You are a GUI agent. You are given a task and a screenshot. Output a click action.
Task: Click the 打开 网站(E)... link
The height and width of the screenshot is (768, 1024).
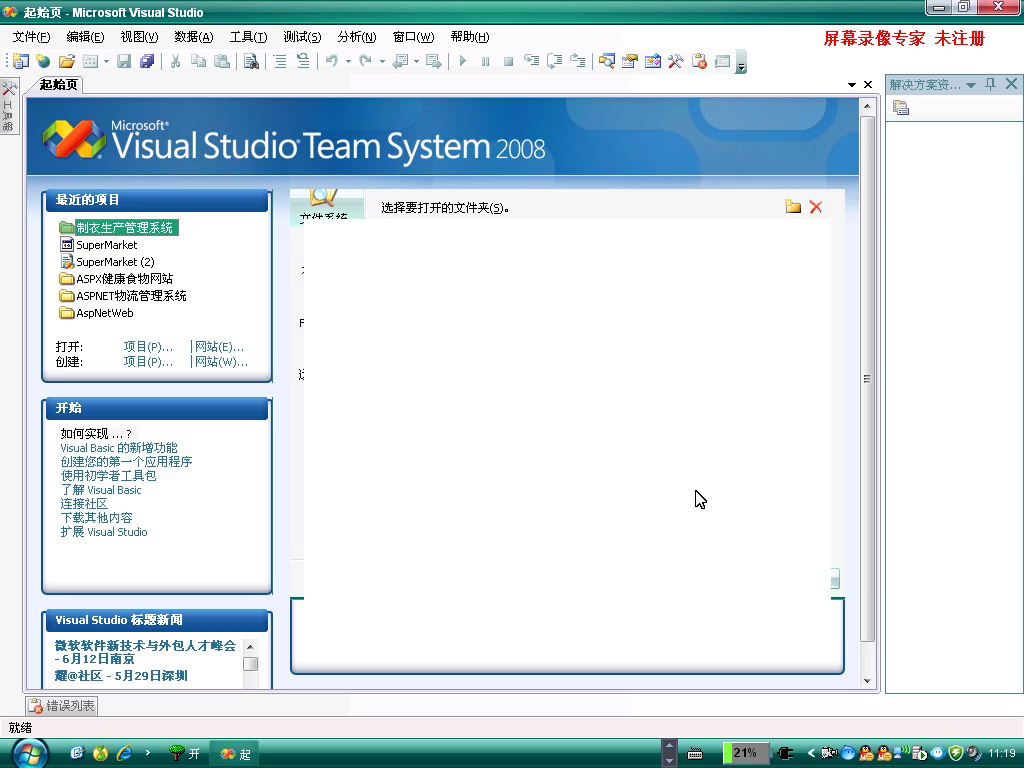tap(219, 347)
